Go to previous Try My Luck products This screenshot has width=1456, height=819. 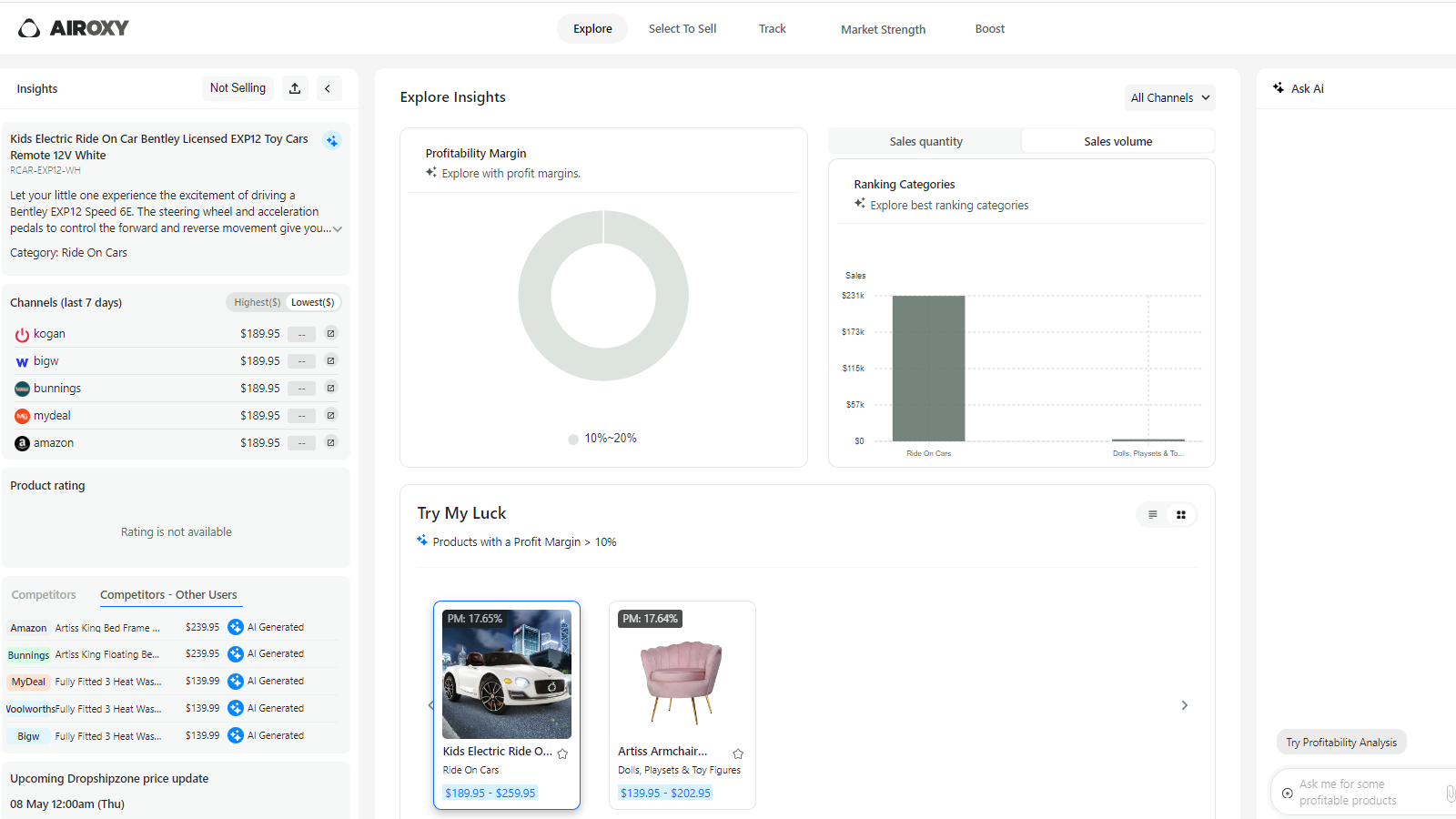pyautogui.click(x=430, y=705)
